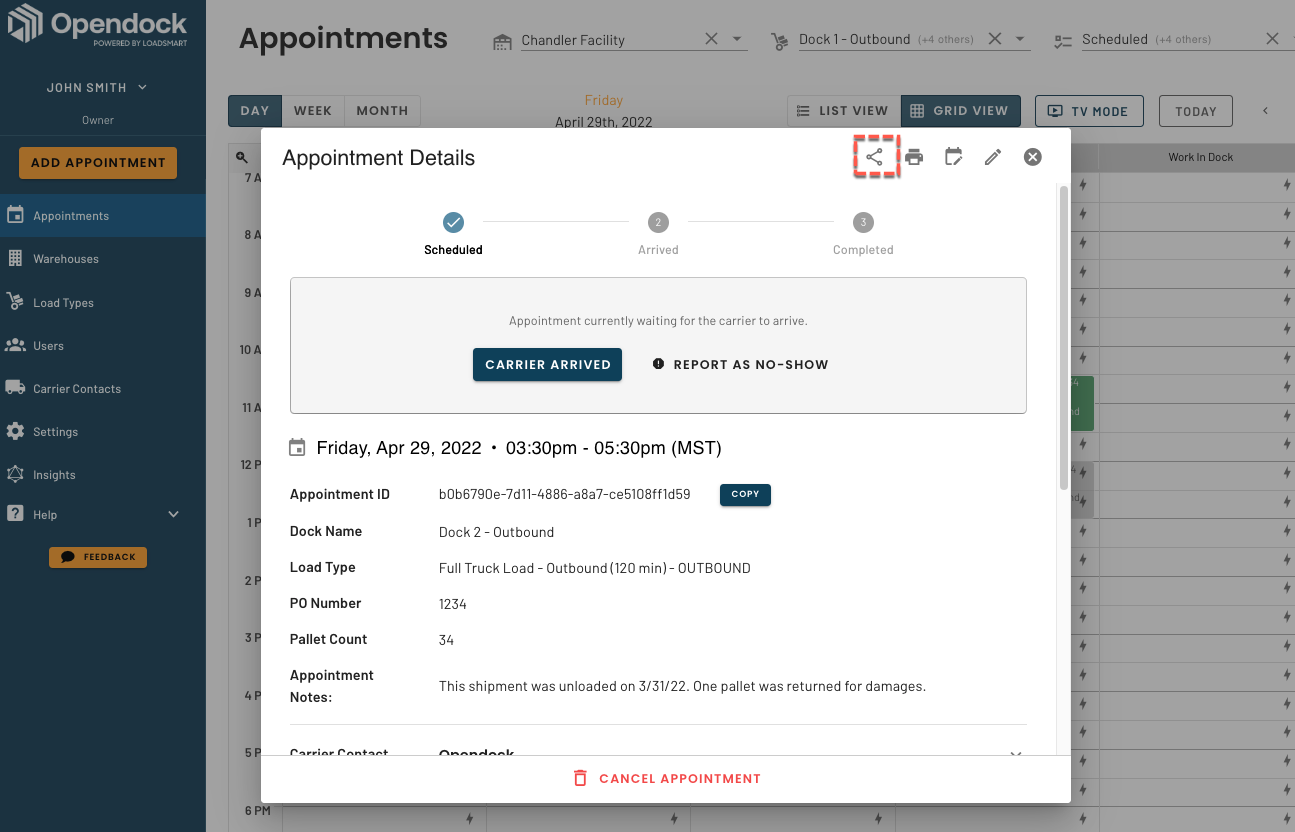Viewport: 1295px width, 832px height.
Task: Switch to List View
Action: click(x=843, y=111)
